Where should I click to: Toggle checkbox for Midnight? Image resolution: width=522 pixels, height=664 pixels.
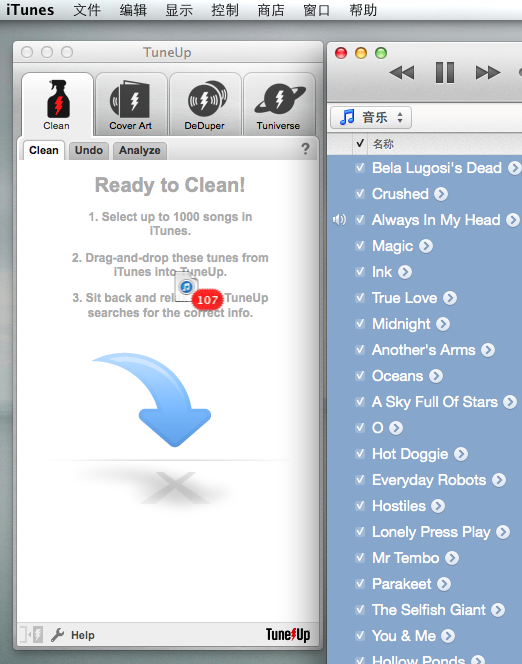point(360,324)
